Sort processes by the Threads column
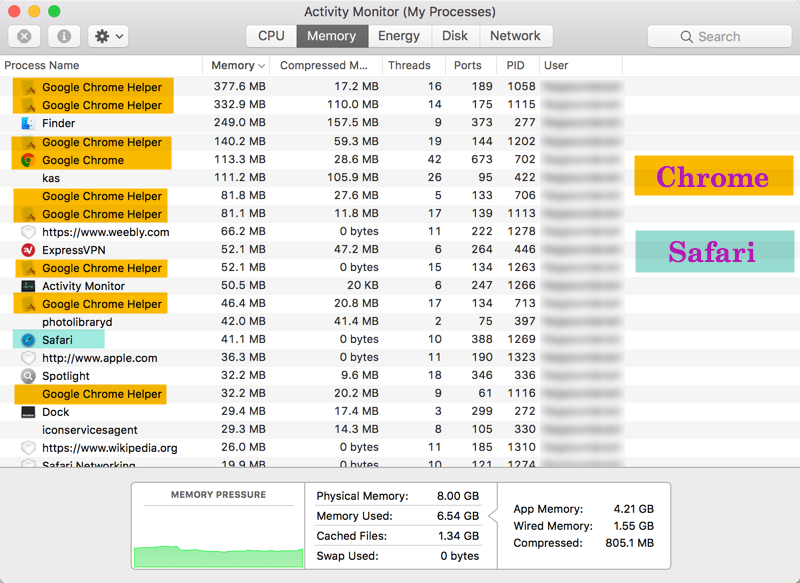 (412, 65)
